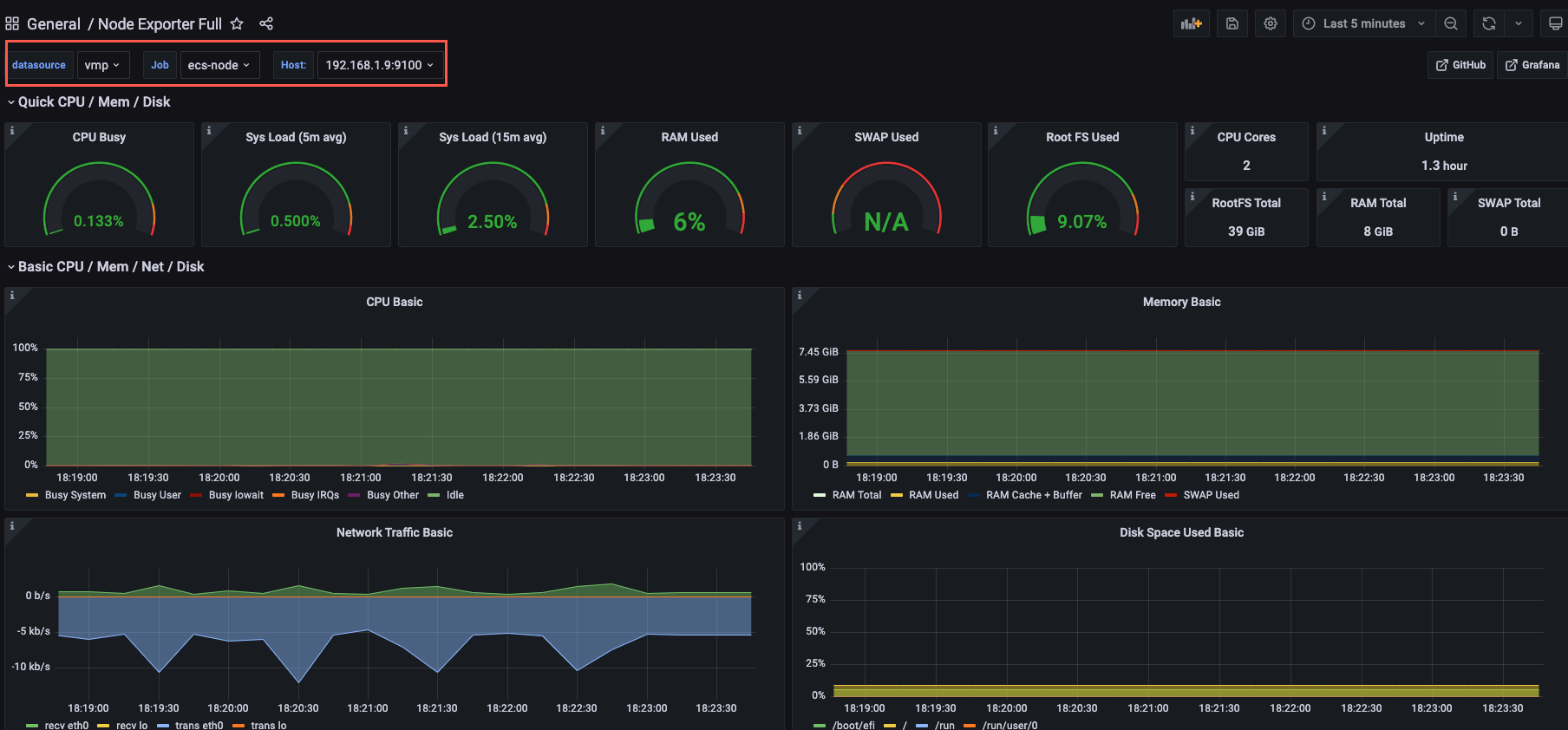Switch to TV display mode icon
This screenshot has width=1568, height=730.
pos(1555,23)
